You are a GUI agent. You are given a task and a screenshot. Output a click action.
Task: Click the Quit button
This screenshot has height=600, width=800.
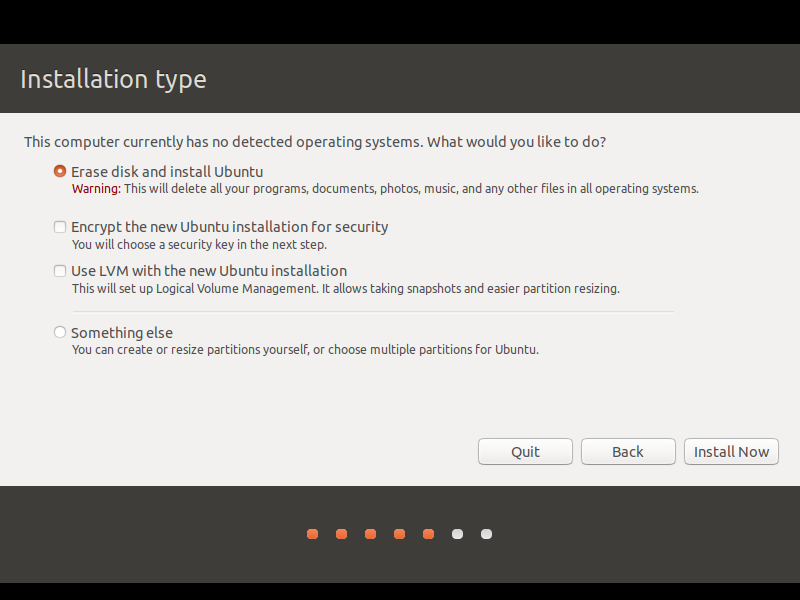[x=525, y=452]
